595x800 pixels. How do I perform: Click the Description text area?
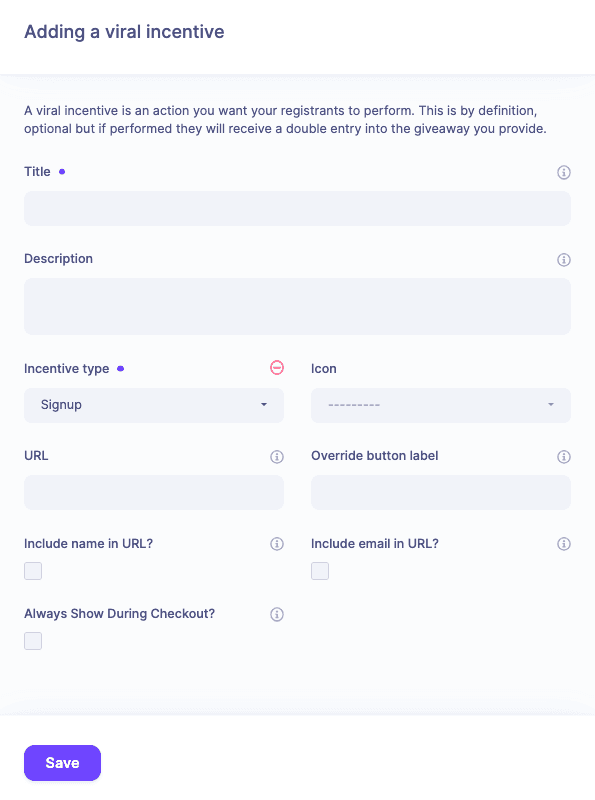(297, 305)
